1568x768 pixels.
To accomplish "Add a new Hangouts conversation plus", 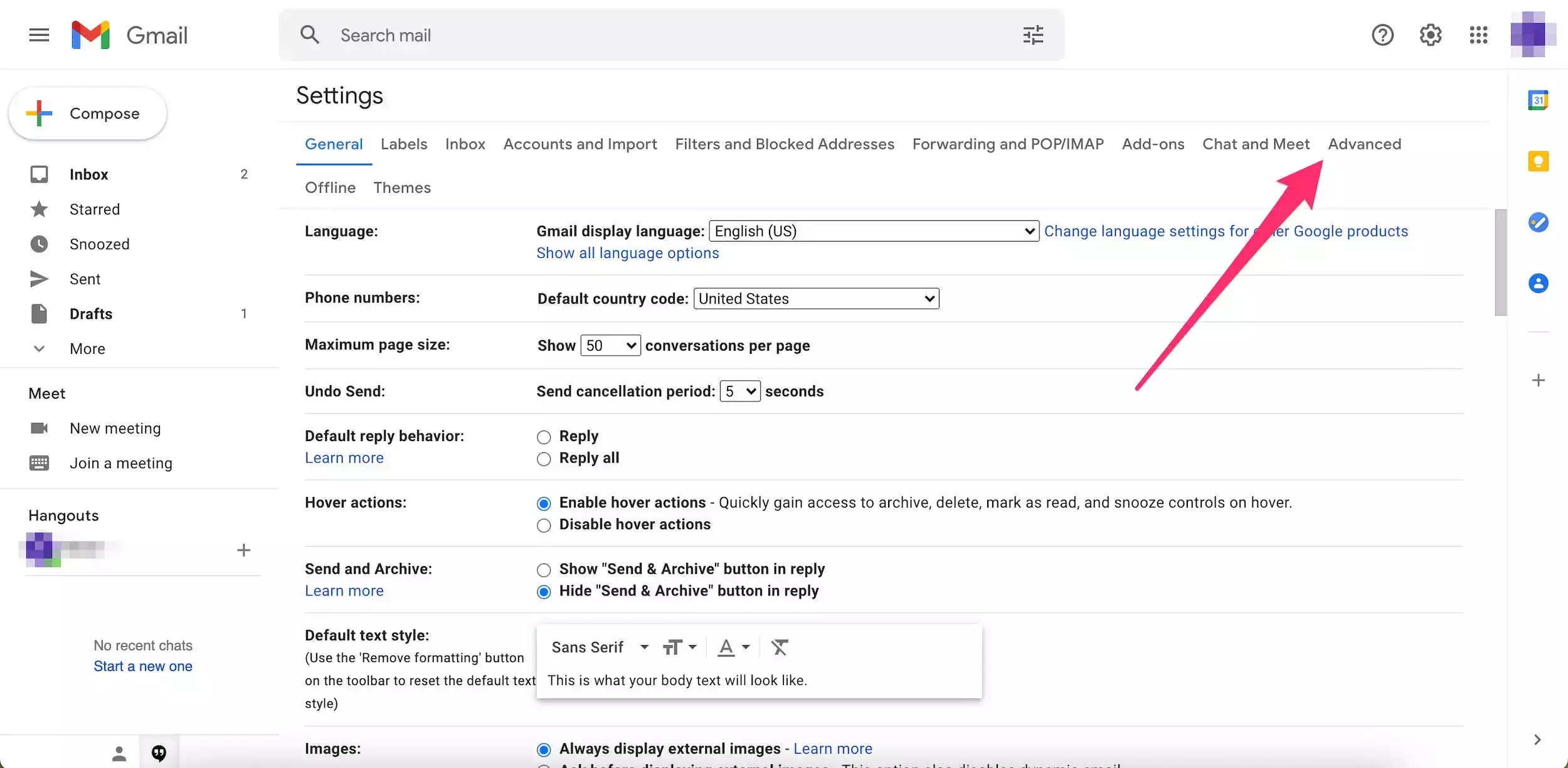I will tap(244, 550).
